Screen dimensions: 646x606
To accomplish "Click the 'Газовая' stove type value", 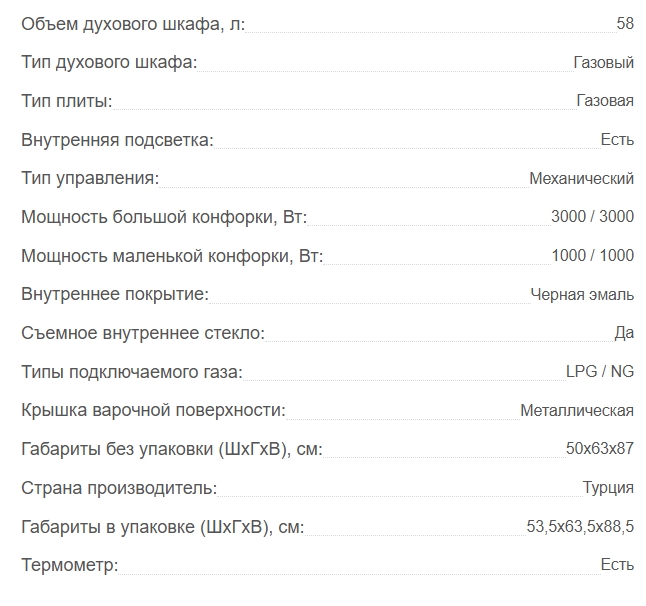I will point(605,101).
